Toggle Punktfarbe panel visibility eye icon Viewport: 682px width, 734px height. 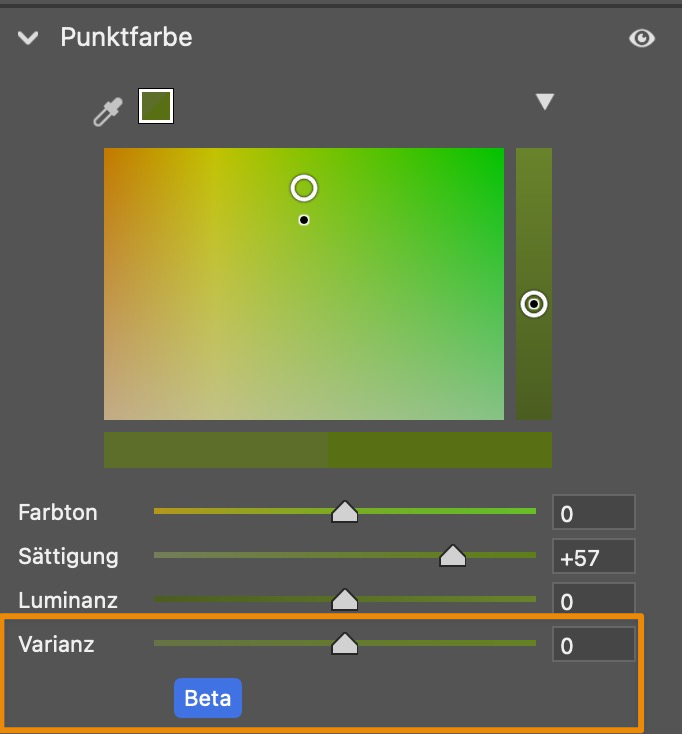(x=641, y=38)
